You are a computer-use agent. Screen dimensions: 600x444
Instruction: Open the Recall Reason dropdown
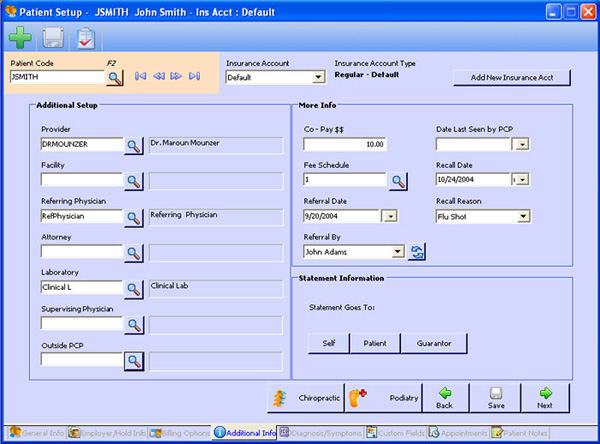[x=523, y=216]
